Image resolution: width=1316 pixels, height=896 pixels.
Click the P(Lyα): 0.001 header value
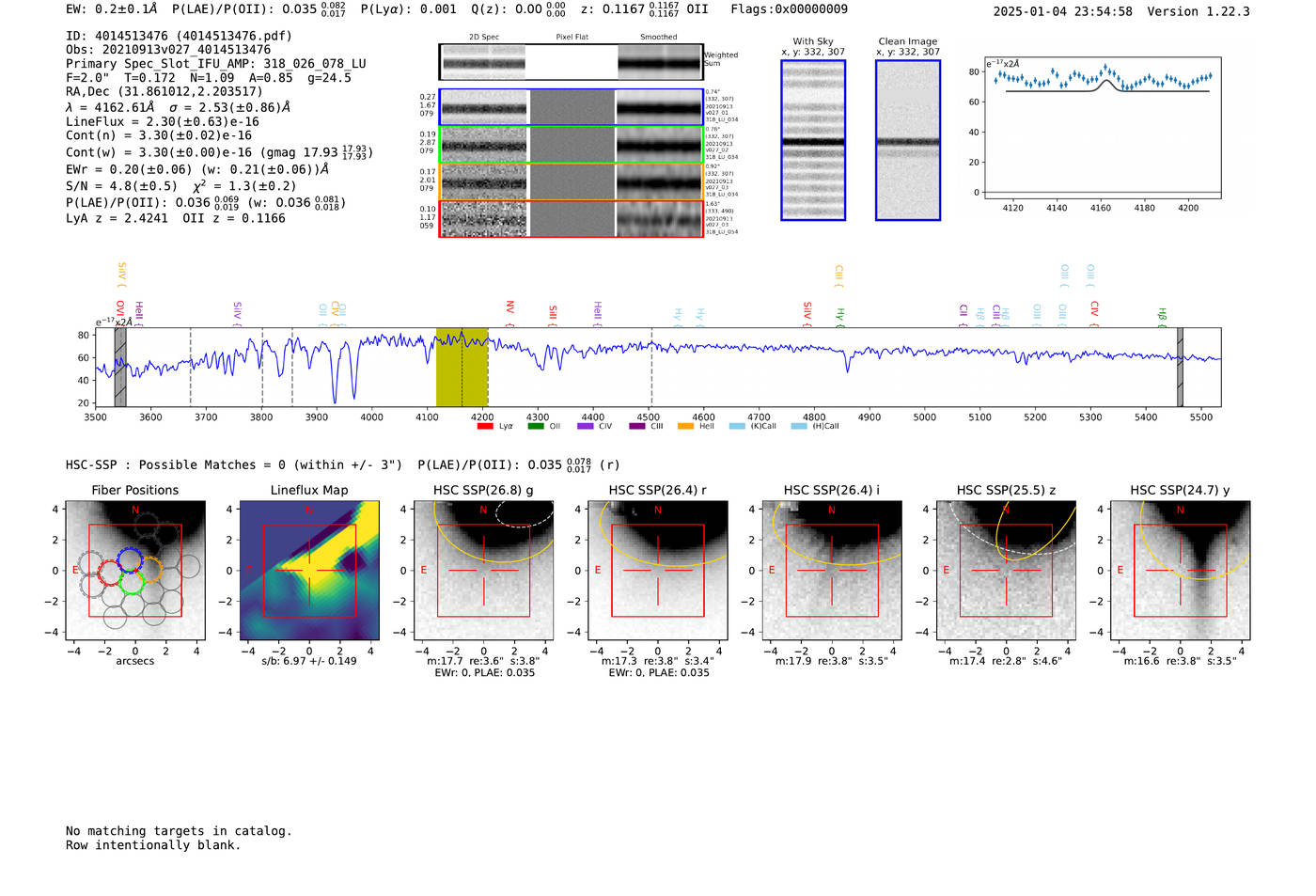click(x=409, y=9)
